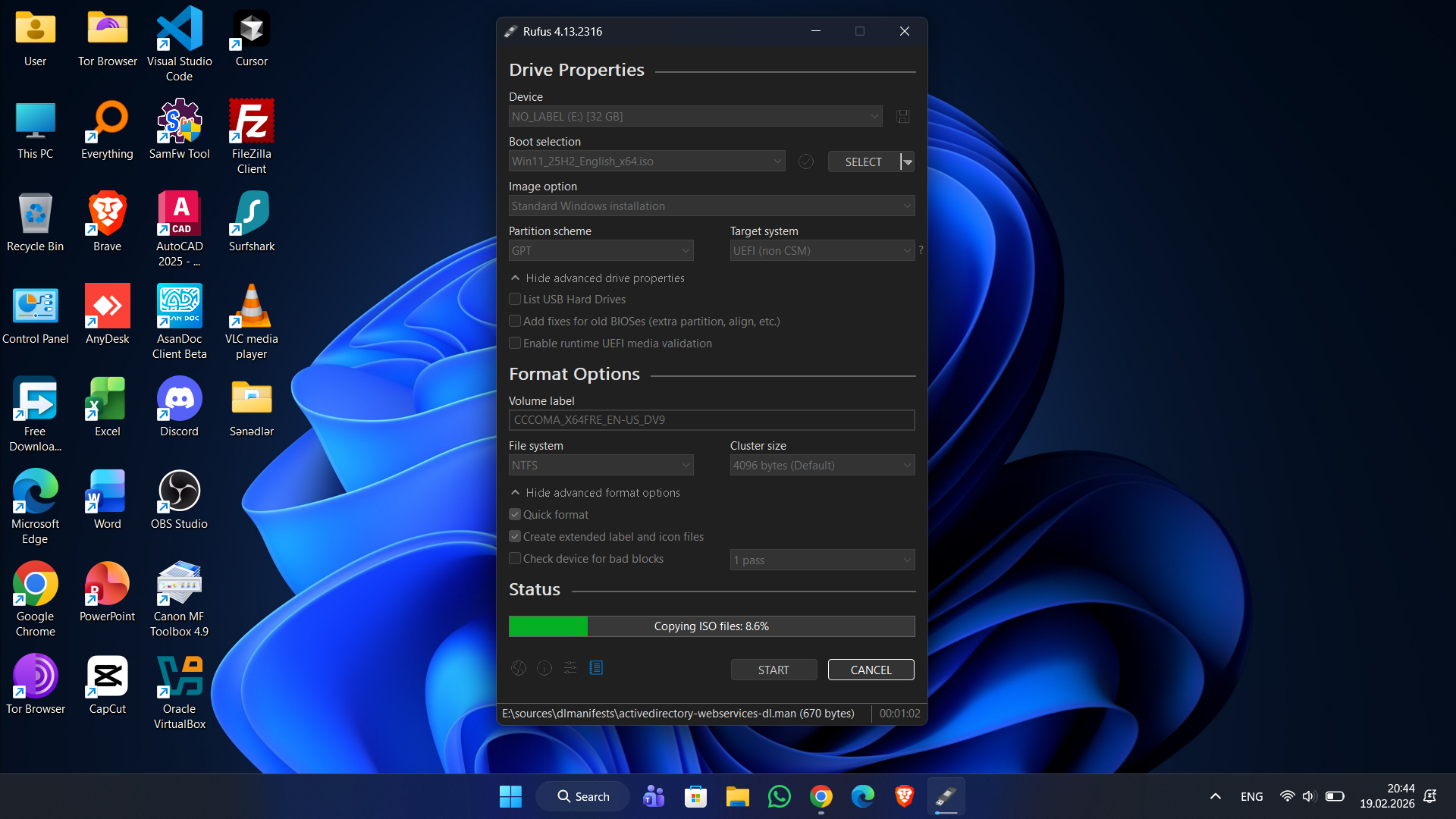Click the taskbar Search box
The height and width of the screenshot is (819, 1456).
point(582,796)
